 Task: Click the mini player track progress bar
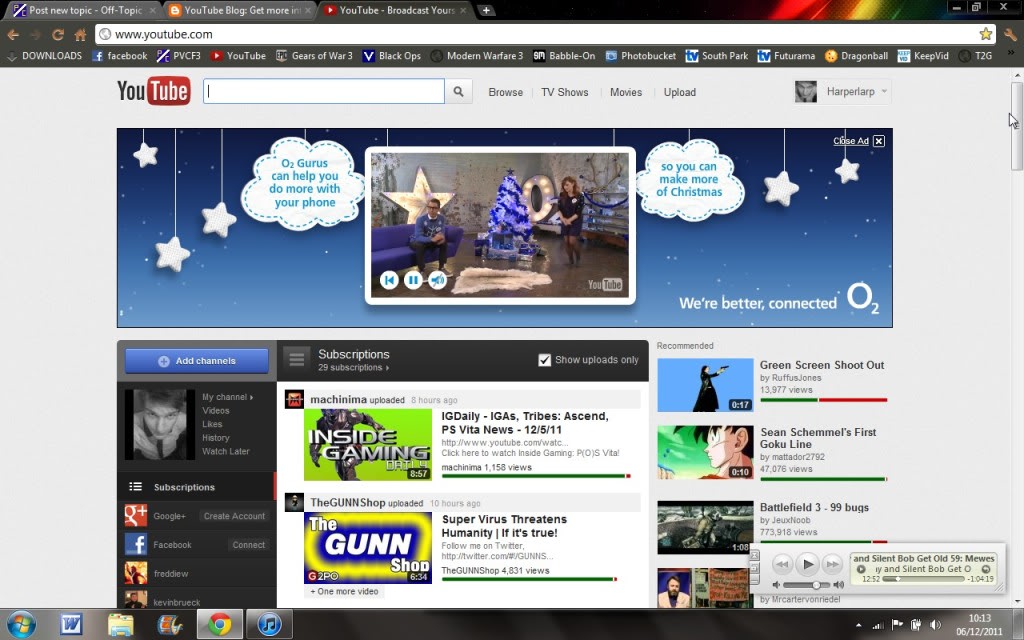[x=923, y=579]
